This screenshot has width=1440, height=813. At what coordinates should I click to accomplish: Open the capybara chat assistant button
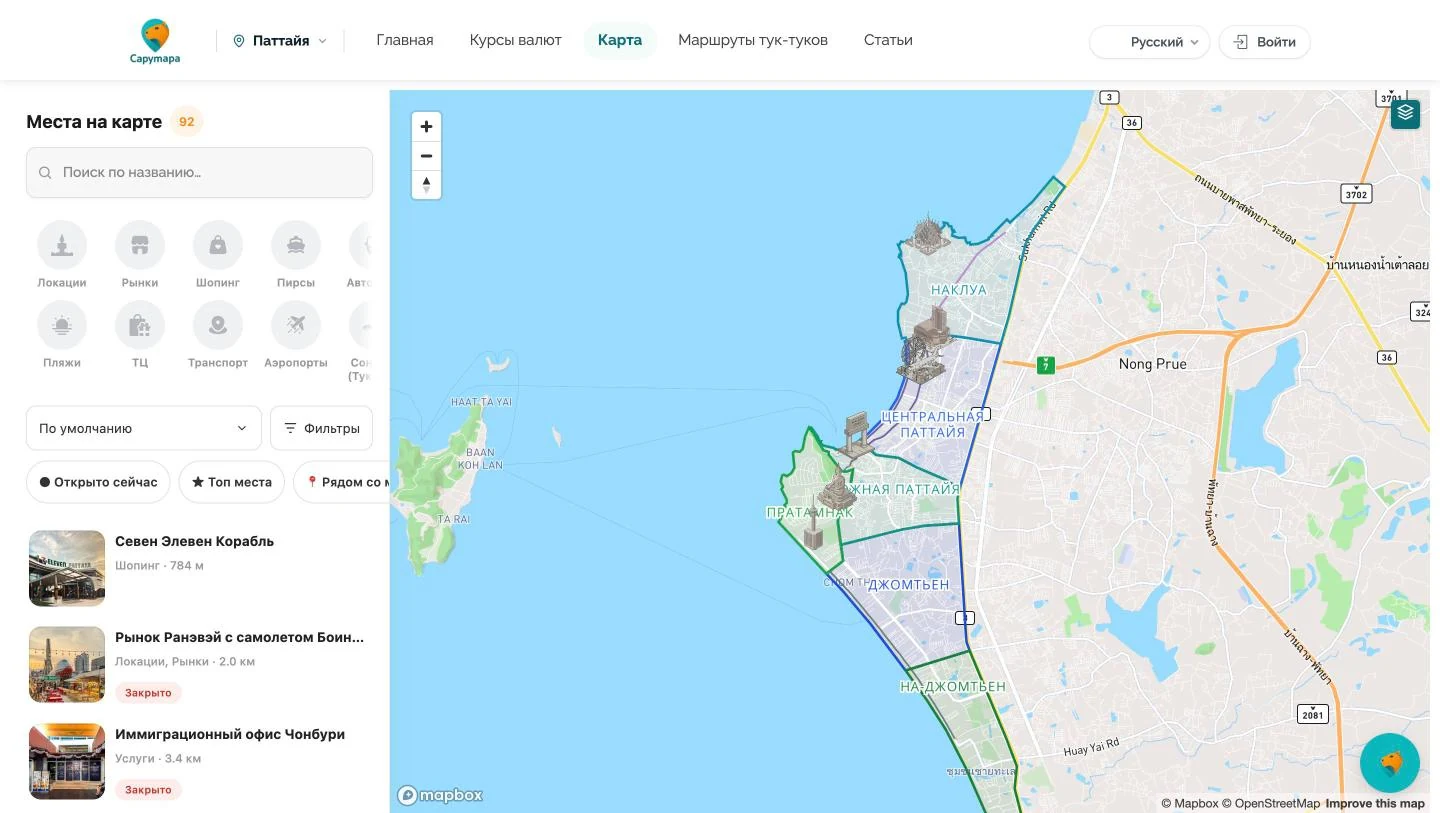click(1390, 763)
